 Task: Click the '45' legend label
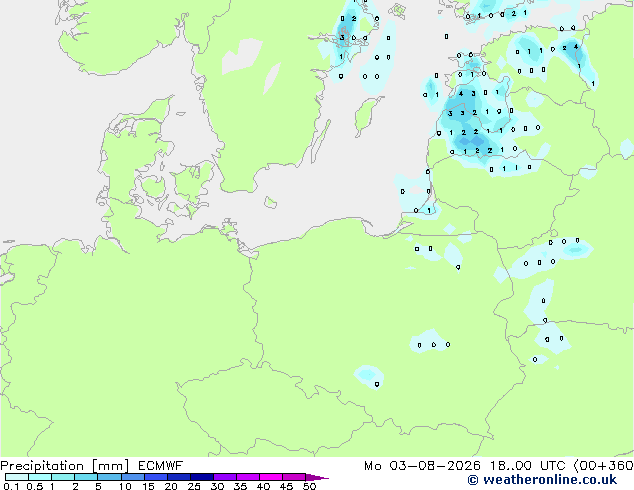286,486
